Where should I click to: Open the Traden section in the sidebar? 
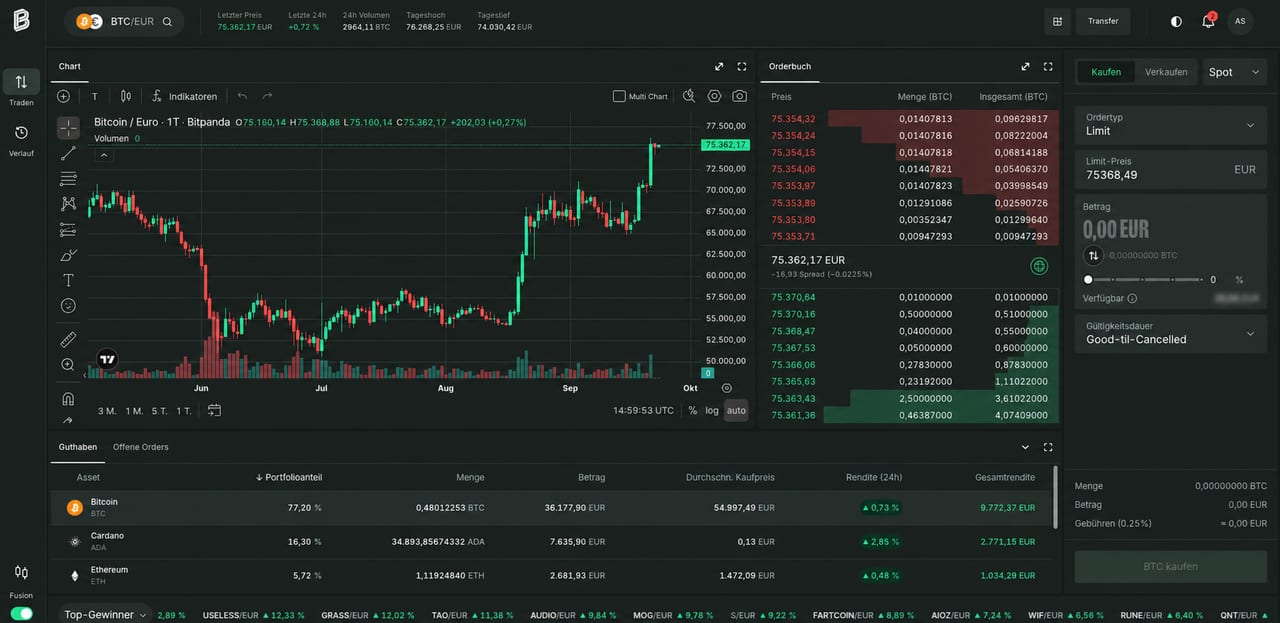[x=21, y=89]
